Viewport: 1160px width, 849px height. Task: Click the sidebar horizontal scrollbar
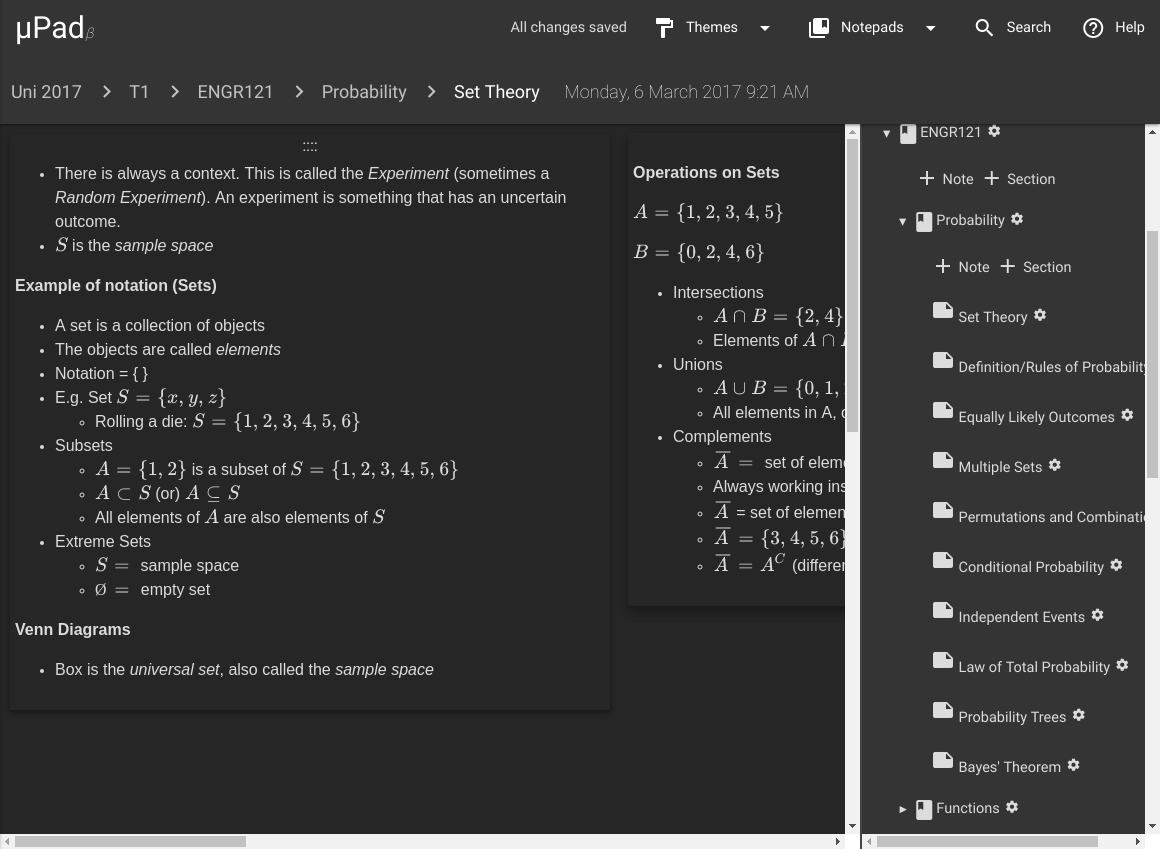tap(987, 842)
